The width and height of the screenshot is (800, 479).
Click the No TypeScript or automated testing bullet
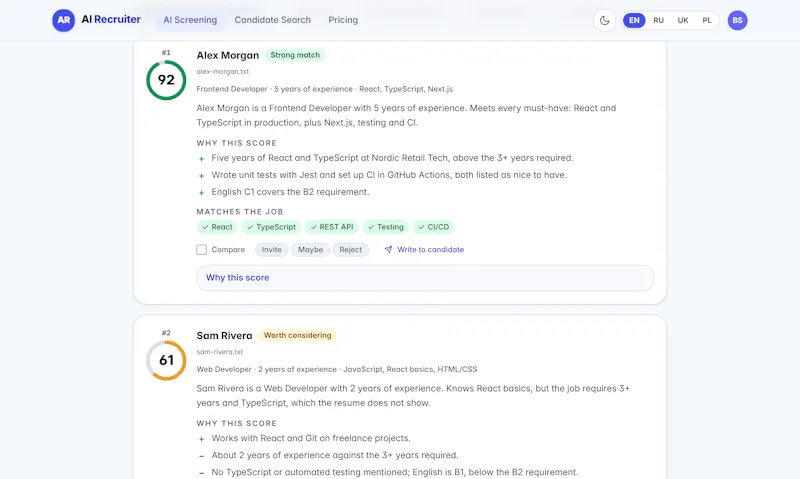[395, 472]
